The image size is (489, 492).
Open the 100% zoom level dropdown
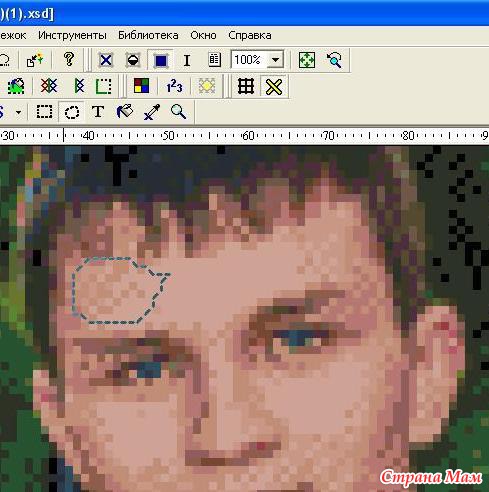275,60
